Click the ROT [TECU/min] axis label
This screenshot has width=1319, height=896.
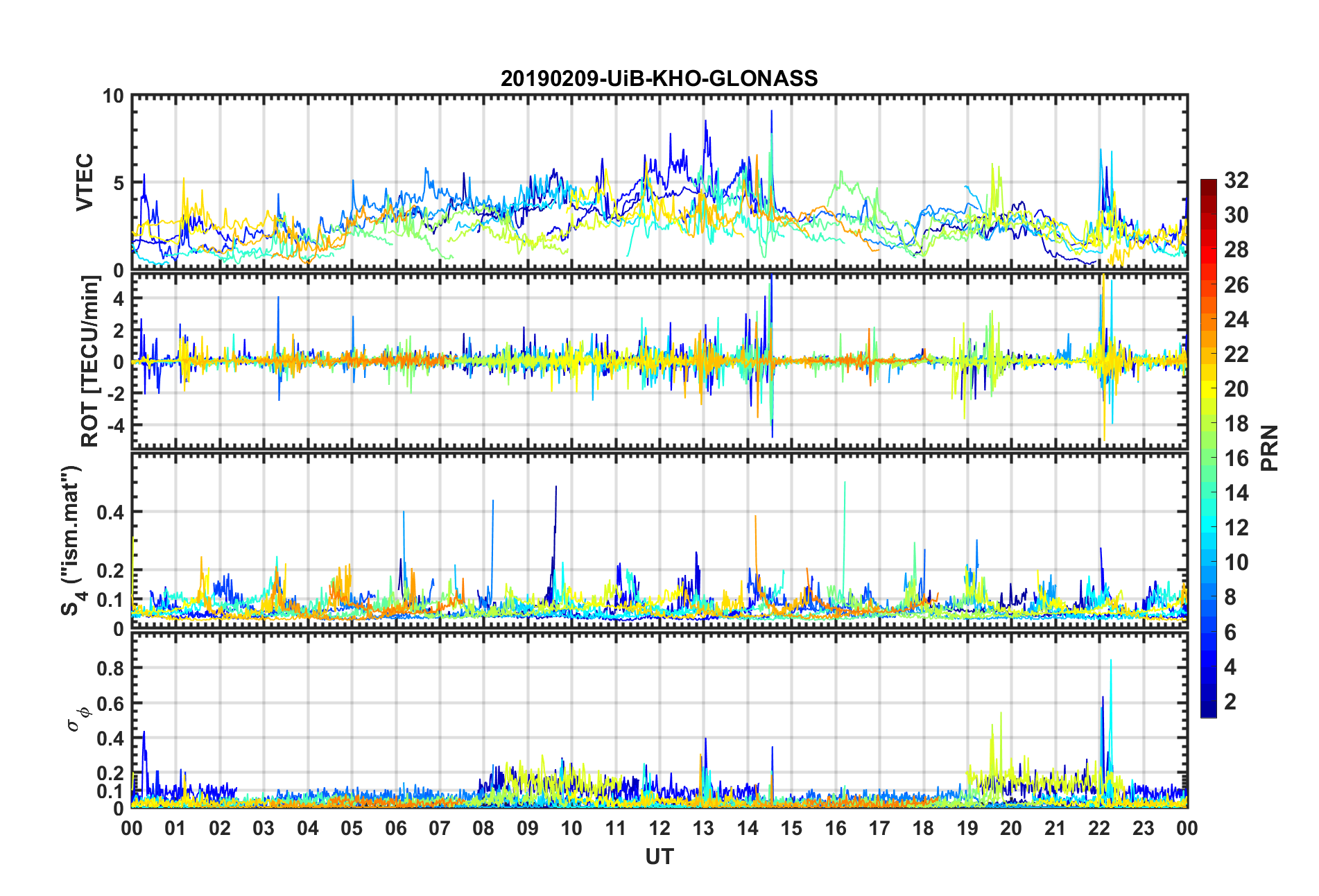89,361
